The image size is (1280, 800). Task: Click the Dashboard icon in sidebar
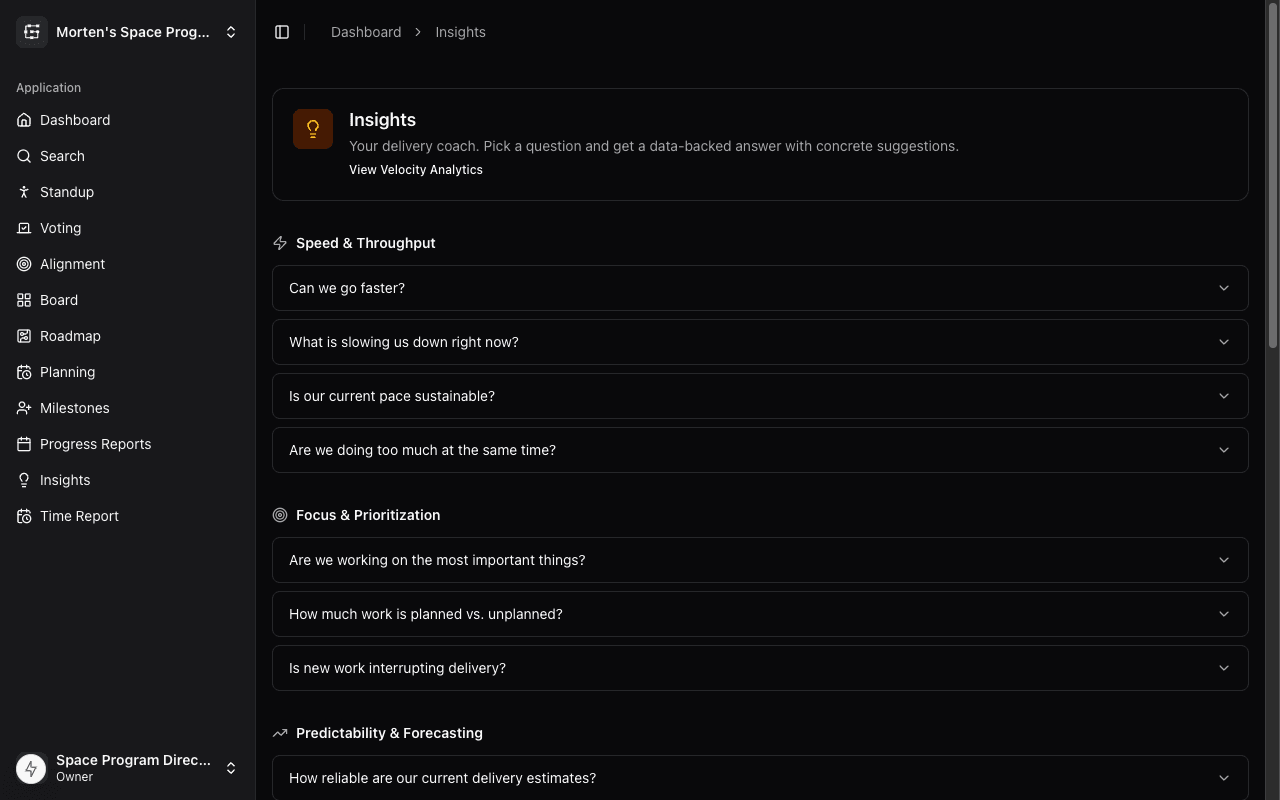pos(24,120)
